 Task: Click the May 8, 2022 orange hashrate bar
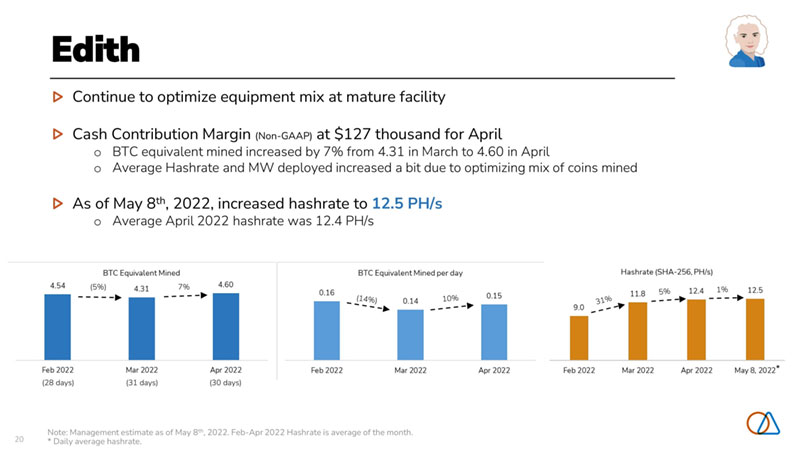click(x=755, y=328)
